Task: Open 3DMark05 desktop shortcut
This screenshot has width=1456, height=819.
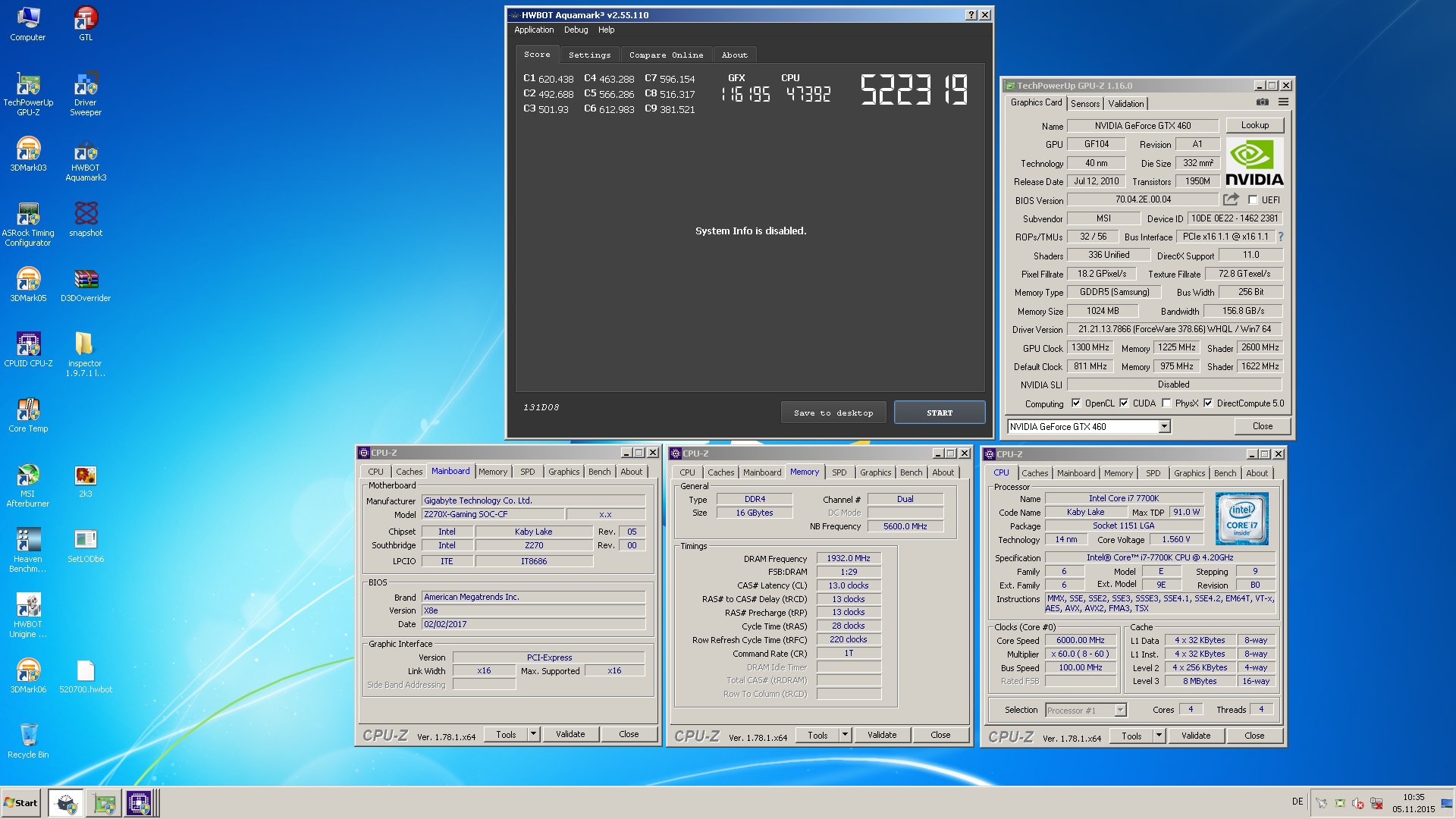Action: (28, 285)
